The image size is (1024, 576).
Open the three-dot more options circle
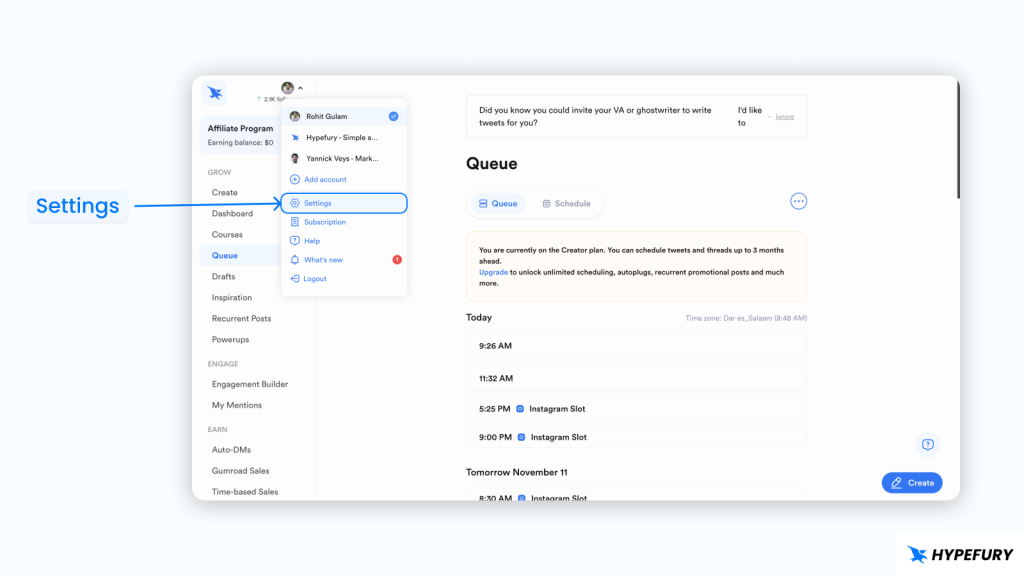(798, 201)
